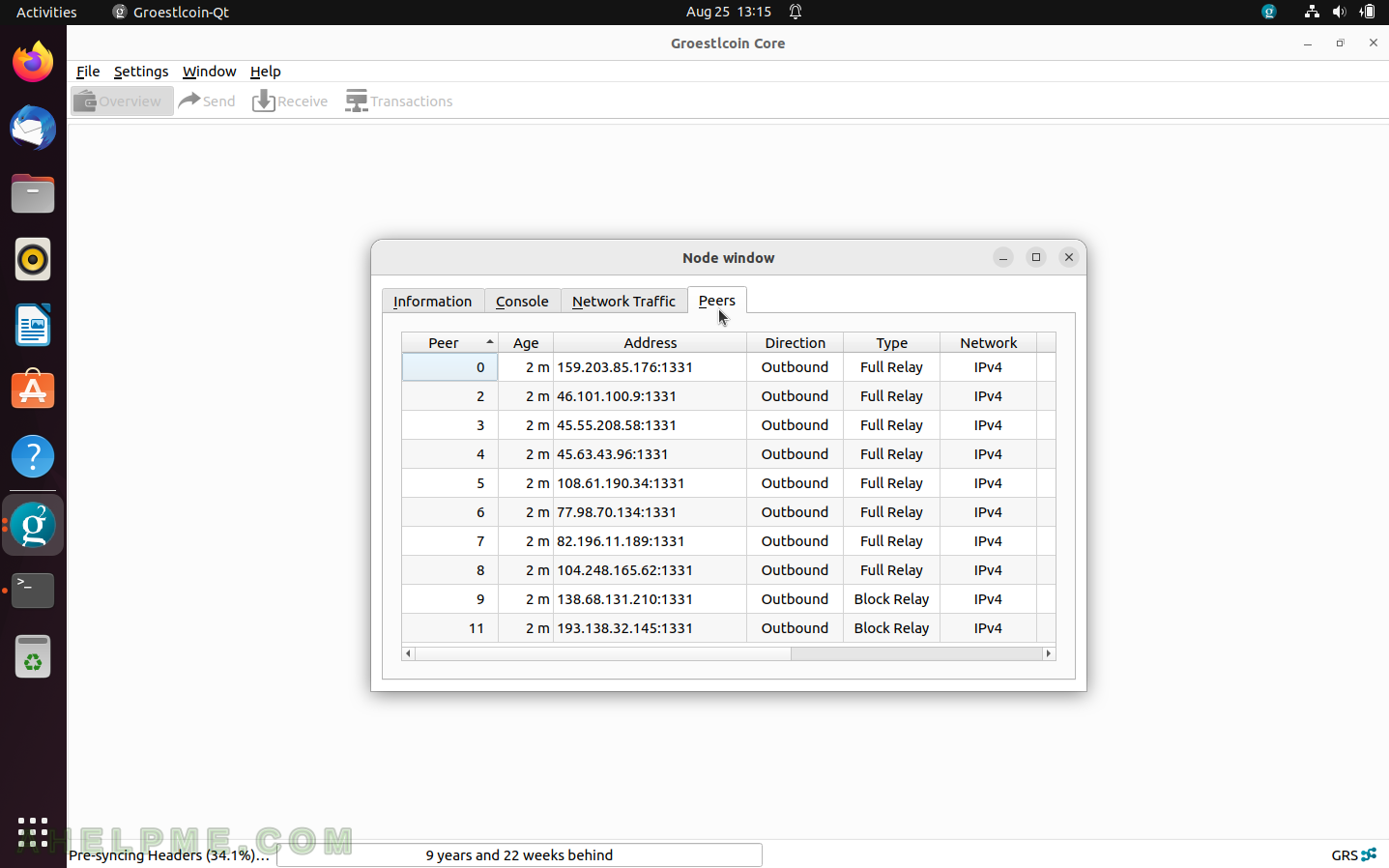
Task: Switch to the Information tab
Action: tap(432, 302)
